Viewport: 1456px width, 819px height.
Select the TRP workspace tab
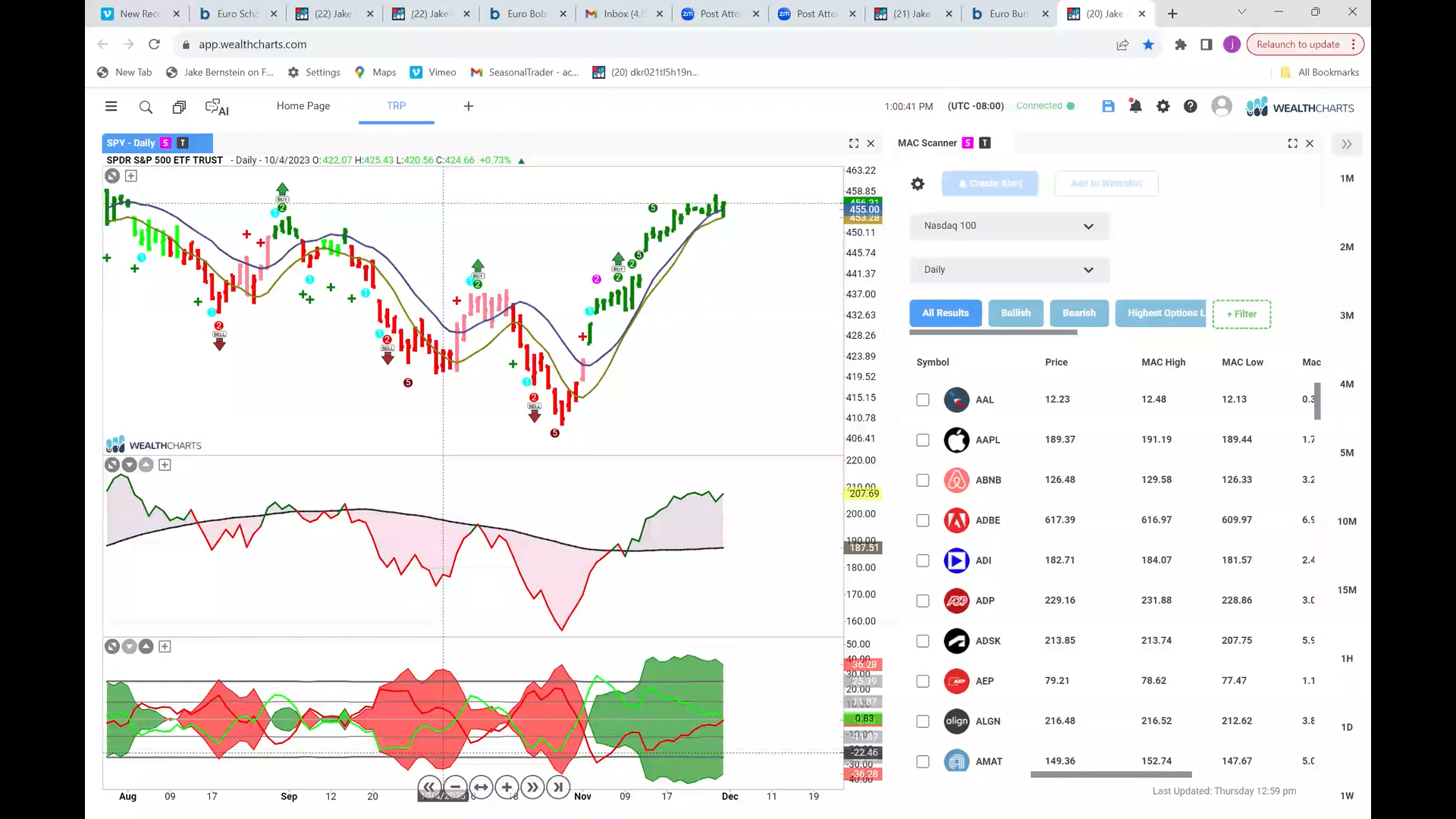coord(396,106)
